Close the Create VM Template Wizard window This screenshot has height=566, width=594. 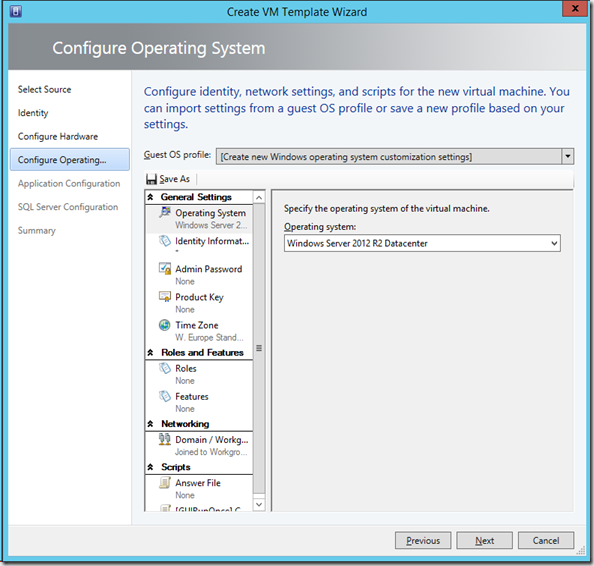pyautogui.click(x=575, y=8)
